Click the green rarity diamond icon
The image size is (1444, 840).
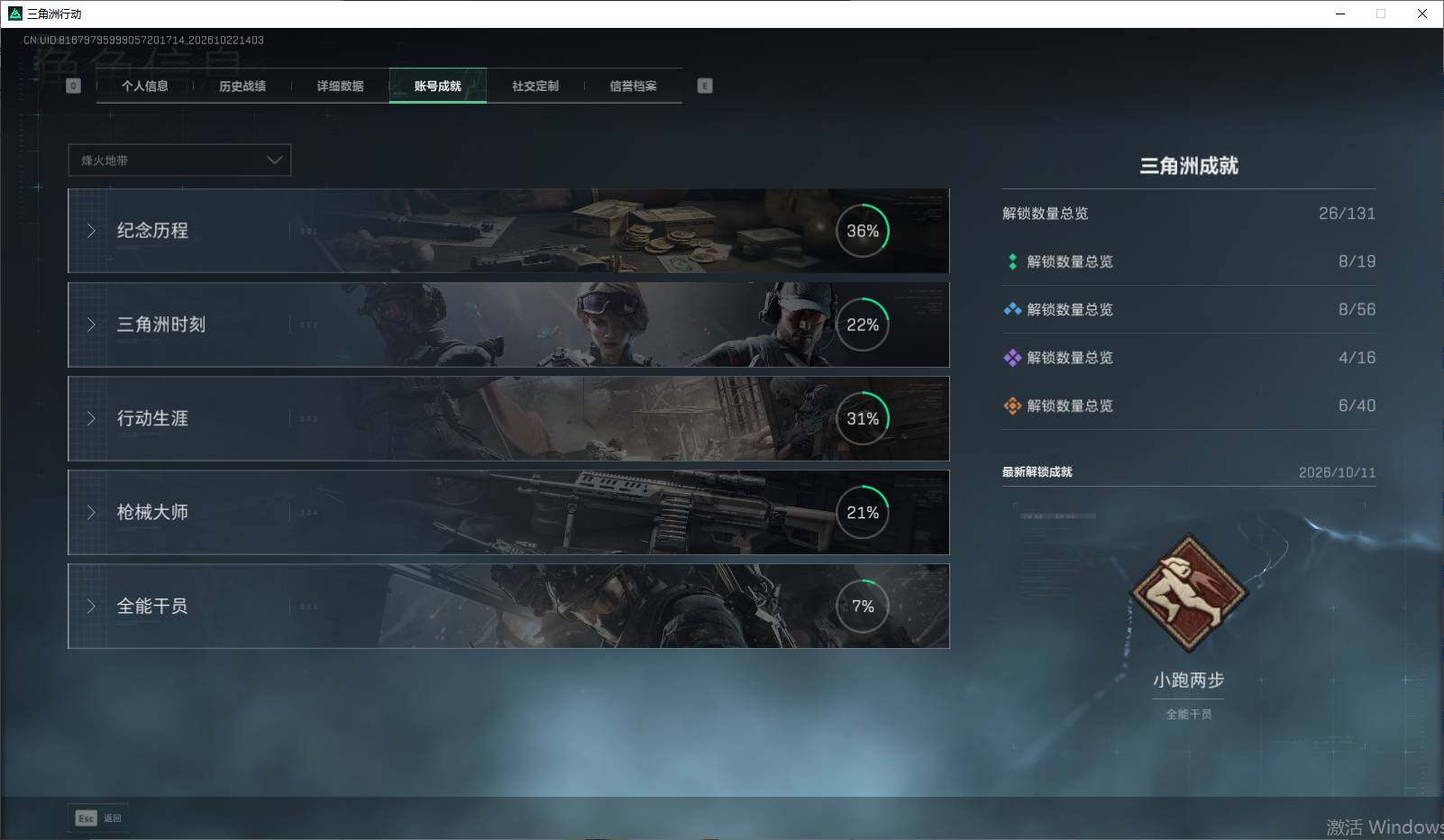coord(1012,261)
